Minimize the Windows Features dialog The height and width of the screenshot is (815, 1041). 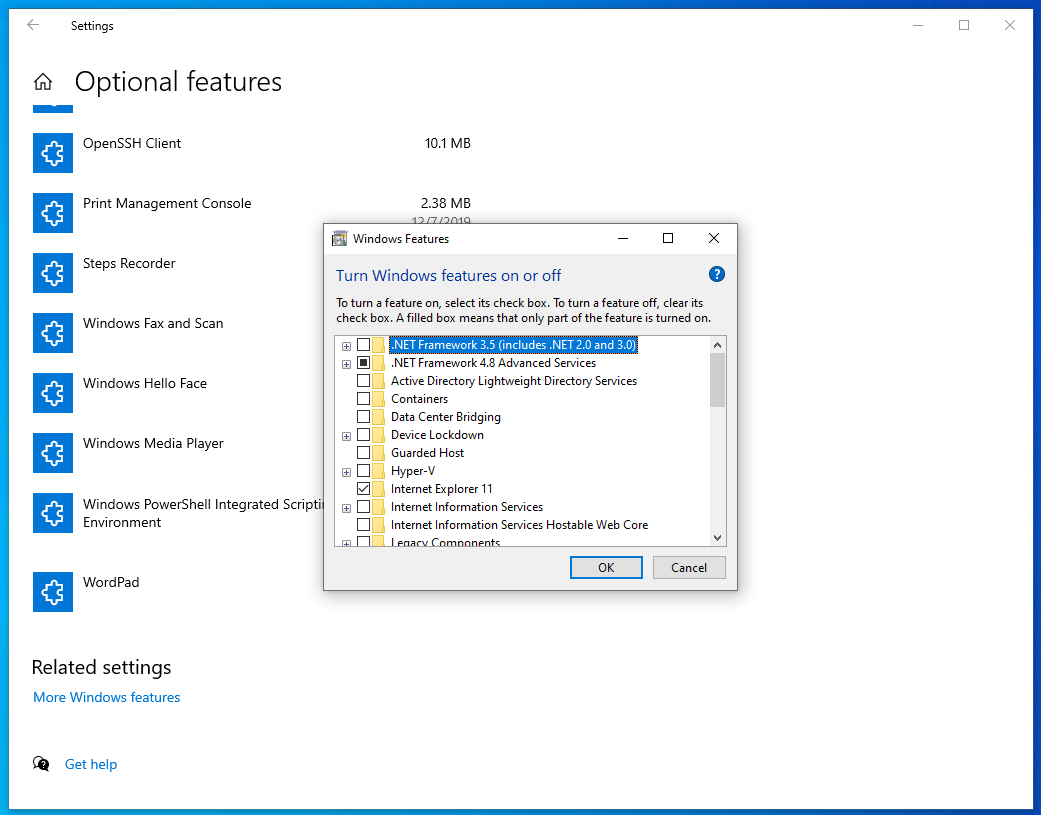tap(623, 238)
